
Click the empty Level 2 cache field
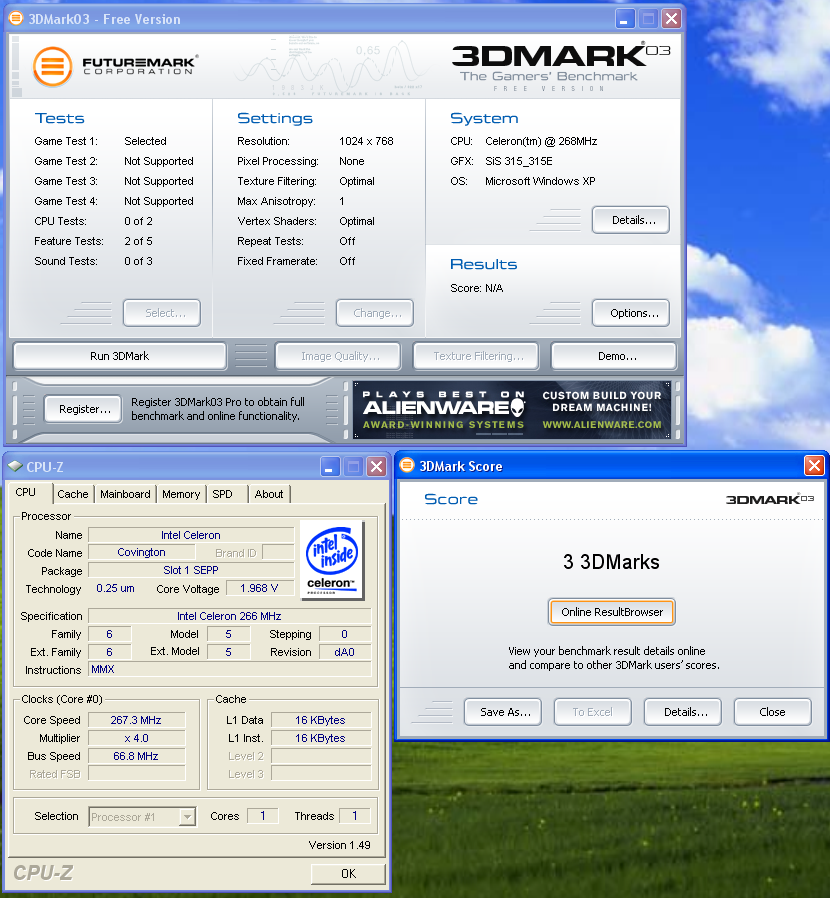(321, 756)
